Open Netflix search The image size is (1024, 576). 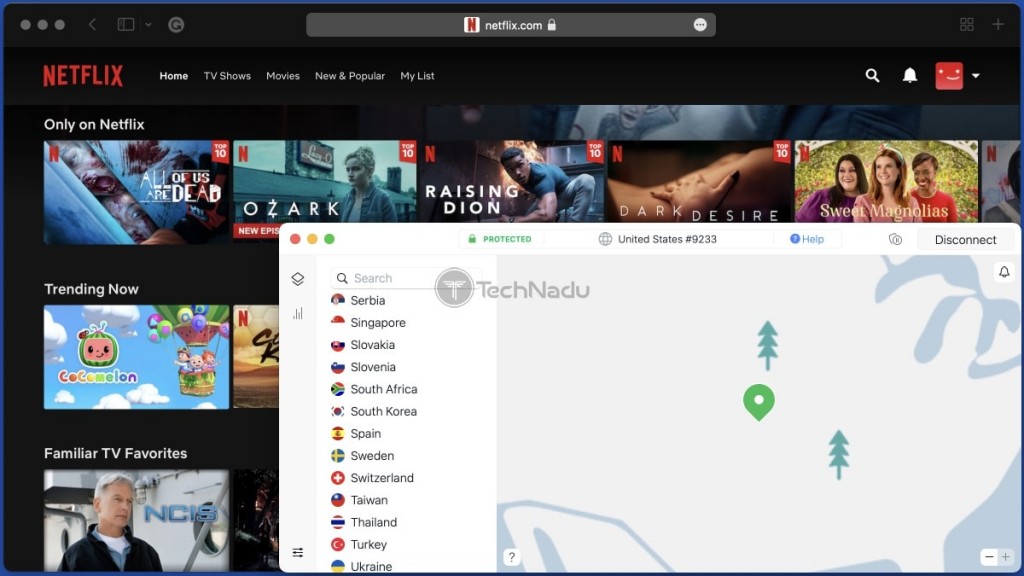click(x=872, y=76)
